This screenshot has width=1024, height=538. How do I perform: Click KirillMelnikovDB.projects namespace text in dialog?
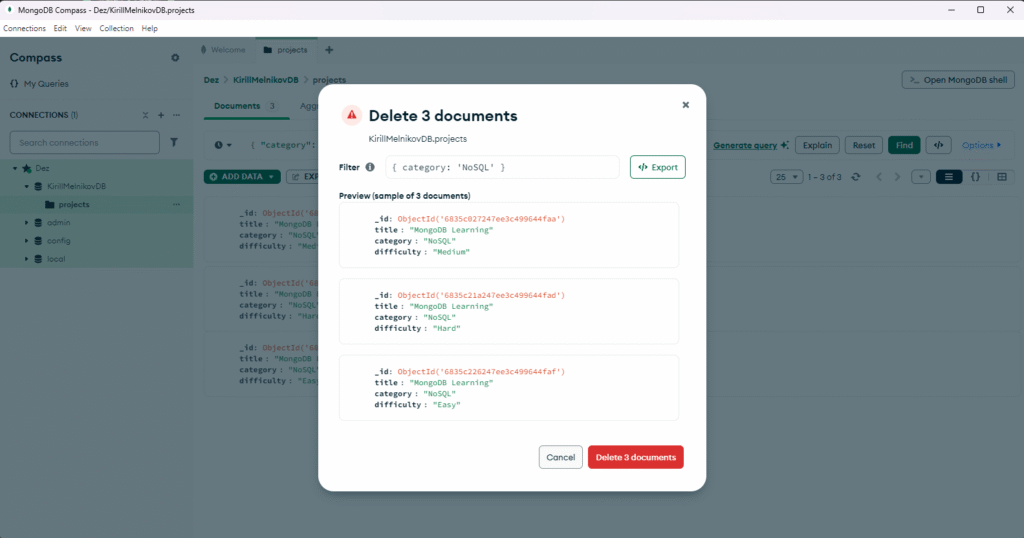(x=417, y=138)
